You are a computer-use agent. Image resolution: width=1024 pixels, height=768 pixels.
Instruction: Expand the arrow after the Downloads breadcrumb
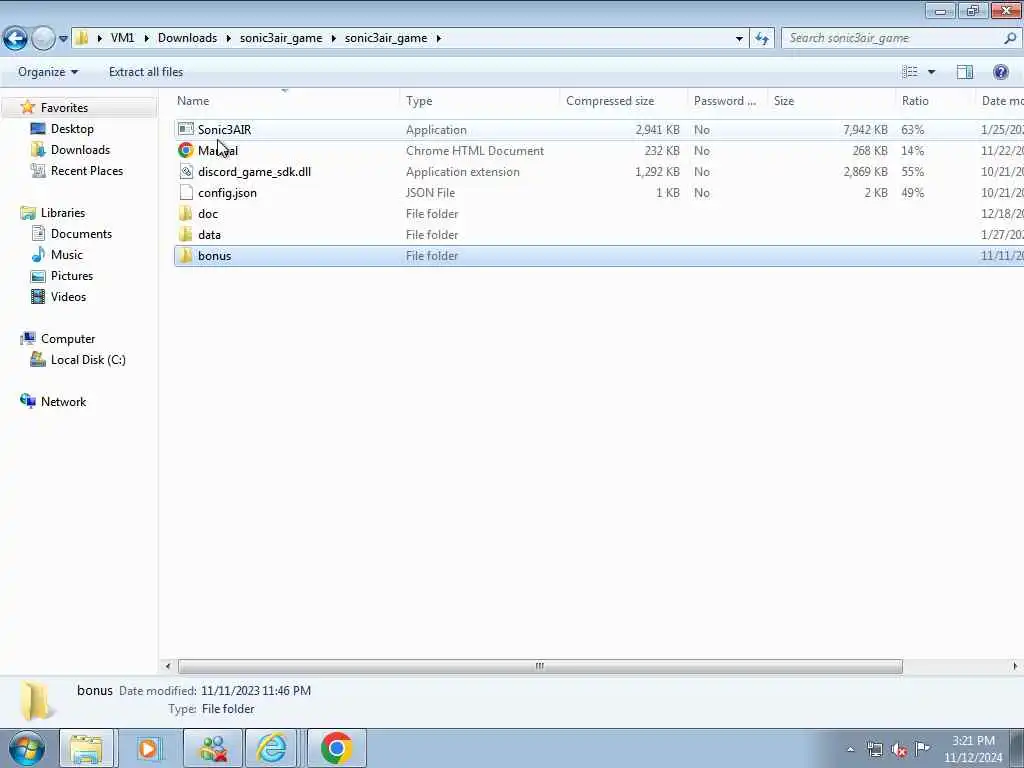[x=229, y=38]
